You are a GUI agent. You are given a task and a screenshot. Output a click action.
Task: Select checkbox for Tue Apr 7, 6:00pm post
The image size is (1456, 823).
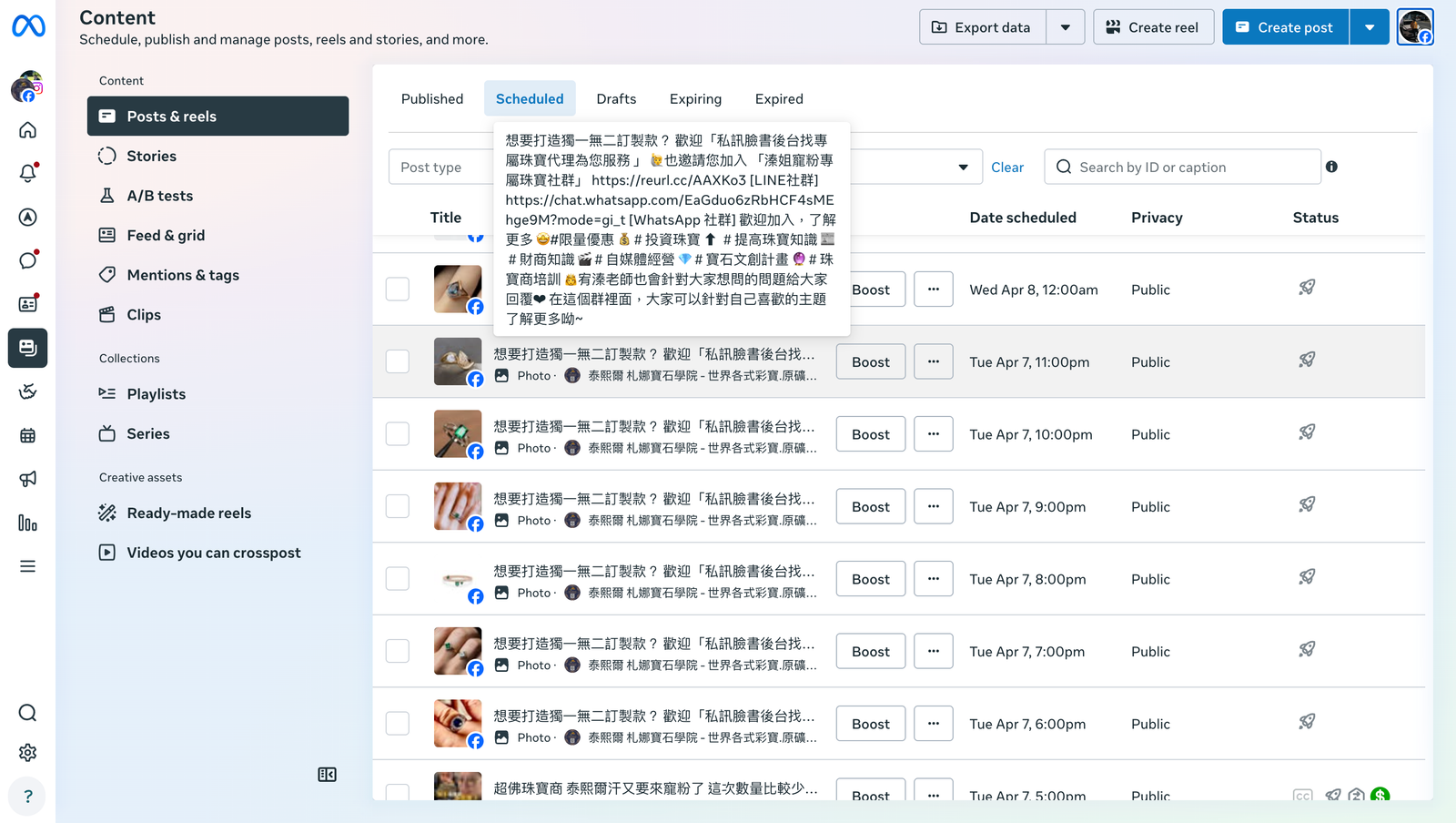point(398,724)
